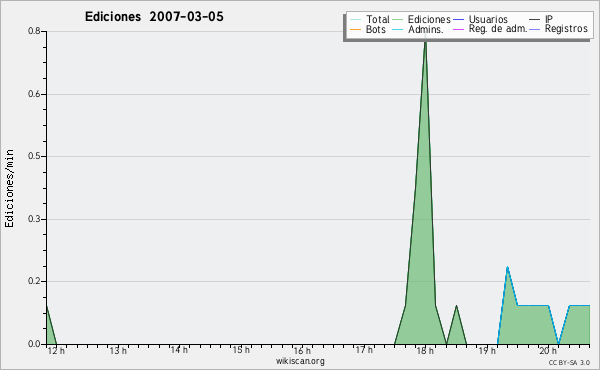The height and width of the screenshot is (370, 600).
Task: Click the '18 h' x-axis label
Action: coord(425,351)
